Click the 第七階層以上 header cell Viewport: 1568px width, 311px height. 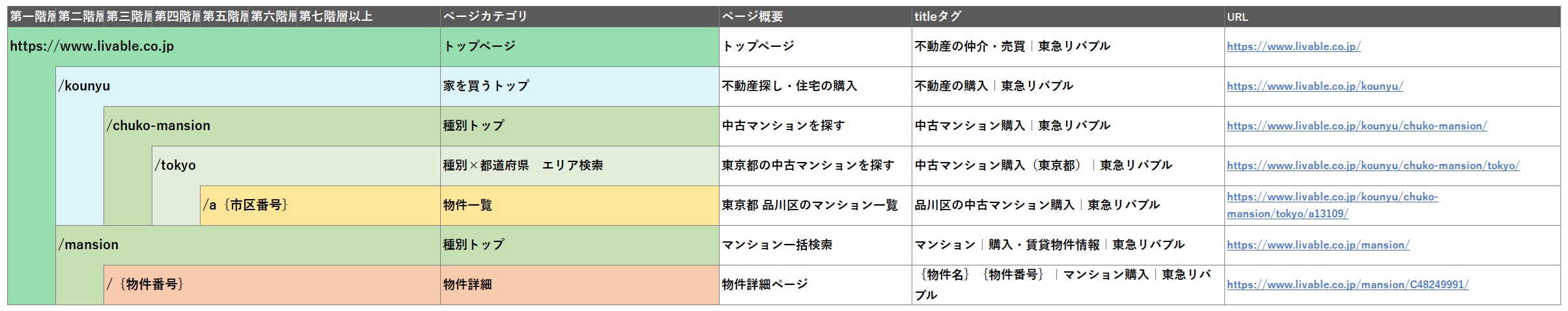point(336,17)
